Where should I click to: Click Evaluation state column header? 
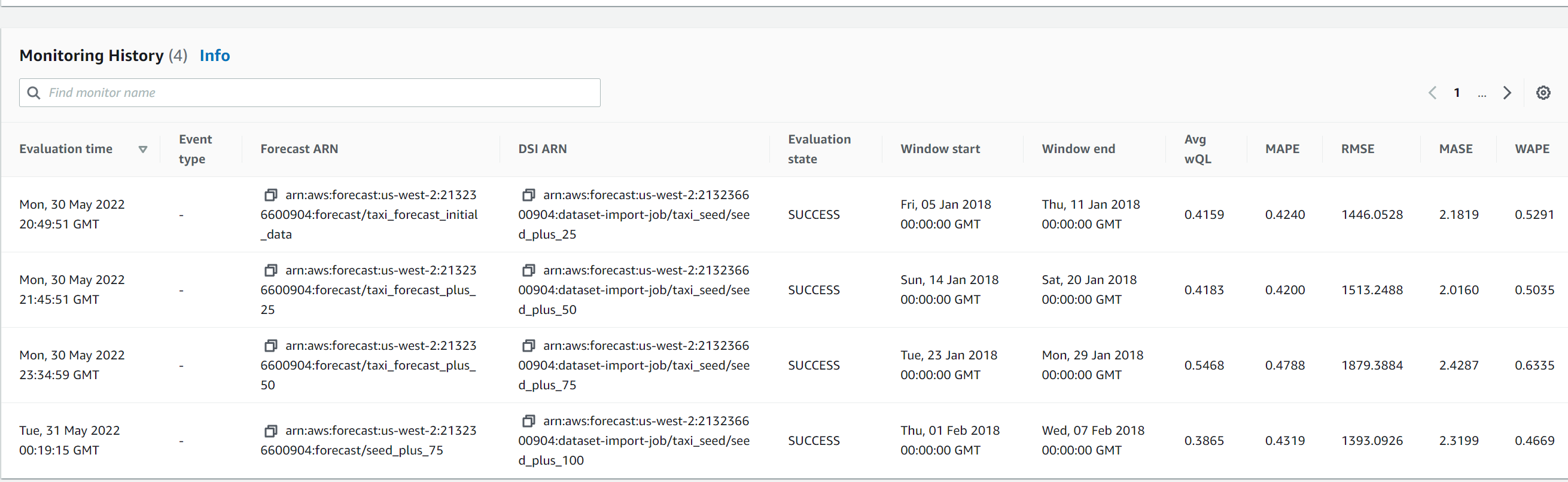pyautogui.click(x=820, y=149)
